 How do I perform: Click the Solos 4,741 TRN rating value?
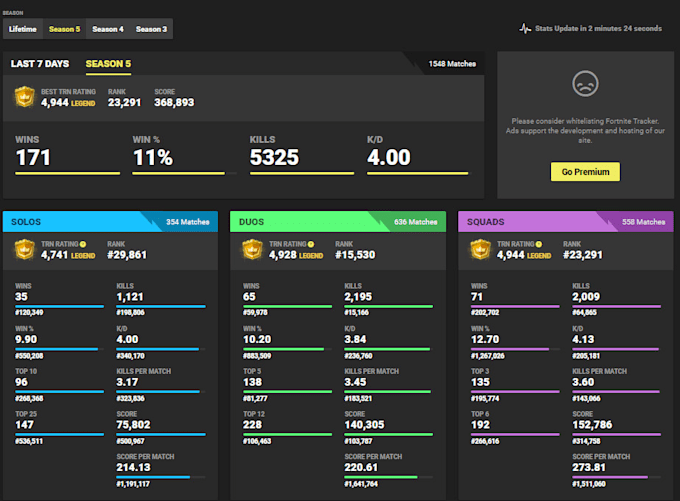[x=55, y=255]
